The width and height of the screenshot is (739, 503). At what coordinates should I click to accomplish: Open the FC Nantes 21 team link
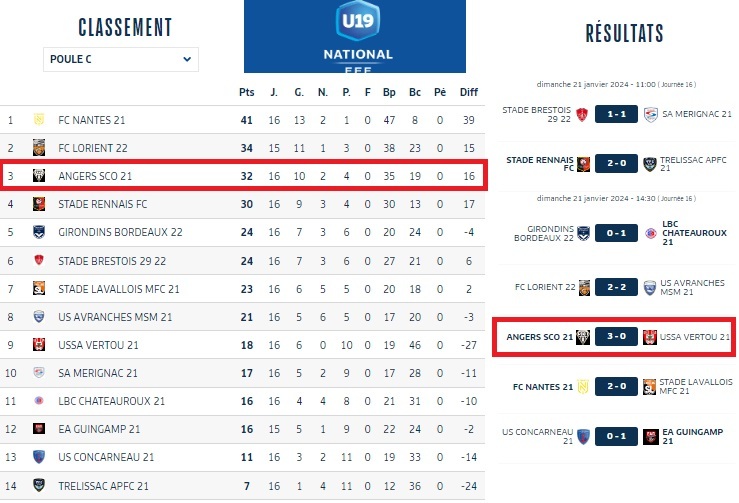[91, 120]
